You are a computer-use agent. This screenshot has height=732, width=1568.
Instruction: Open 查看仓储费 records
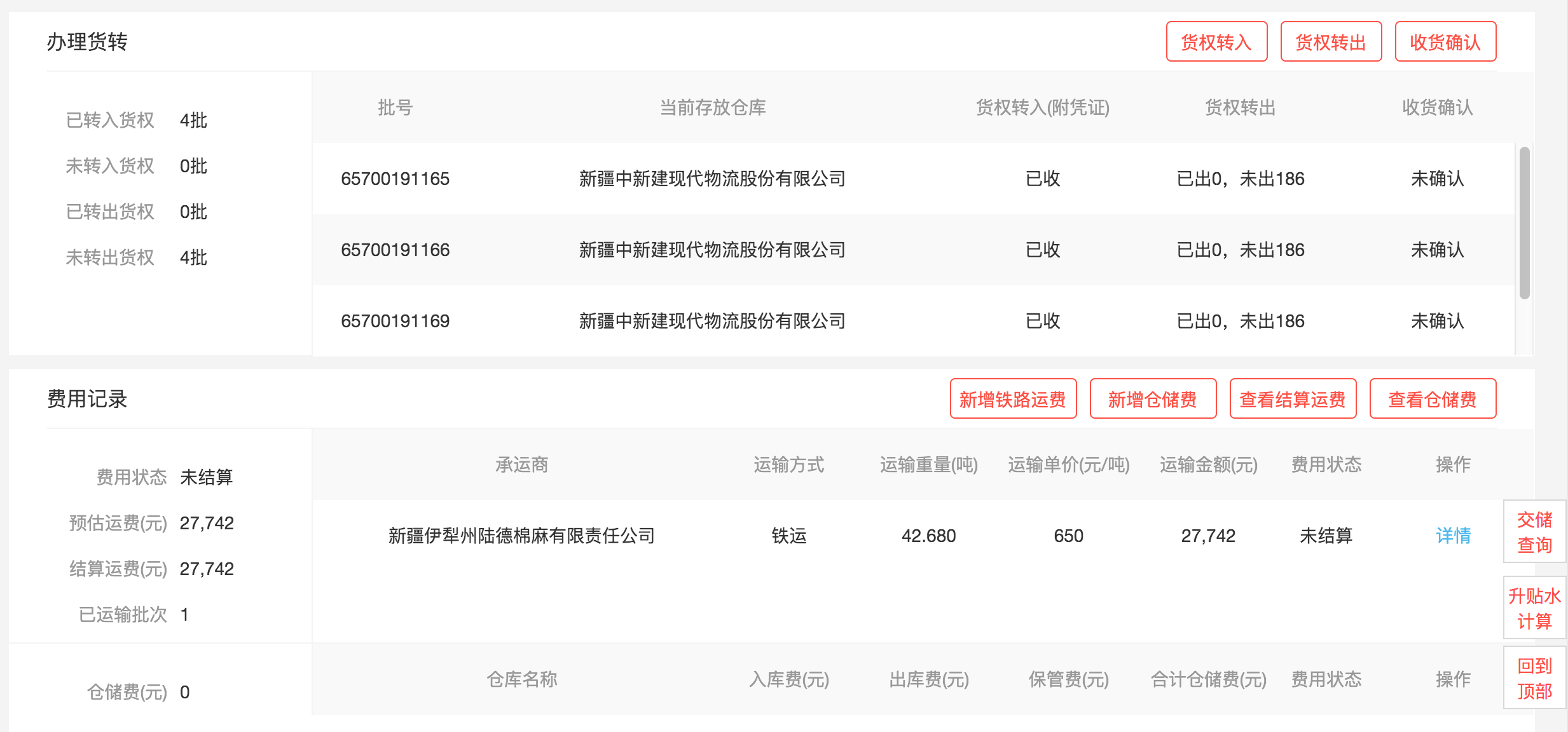(x=1433, y=399)
